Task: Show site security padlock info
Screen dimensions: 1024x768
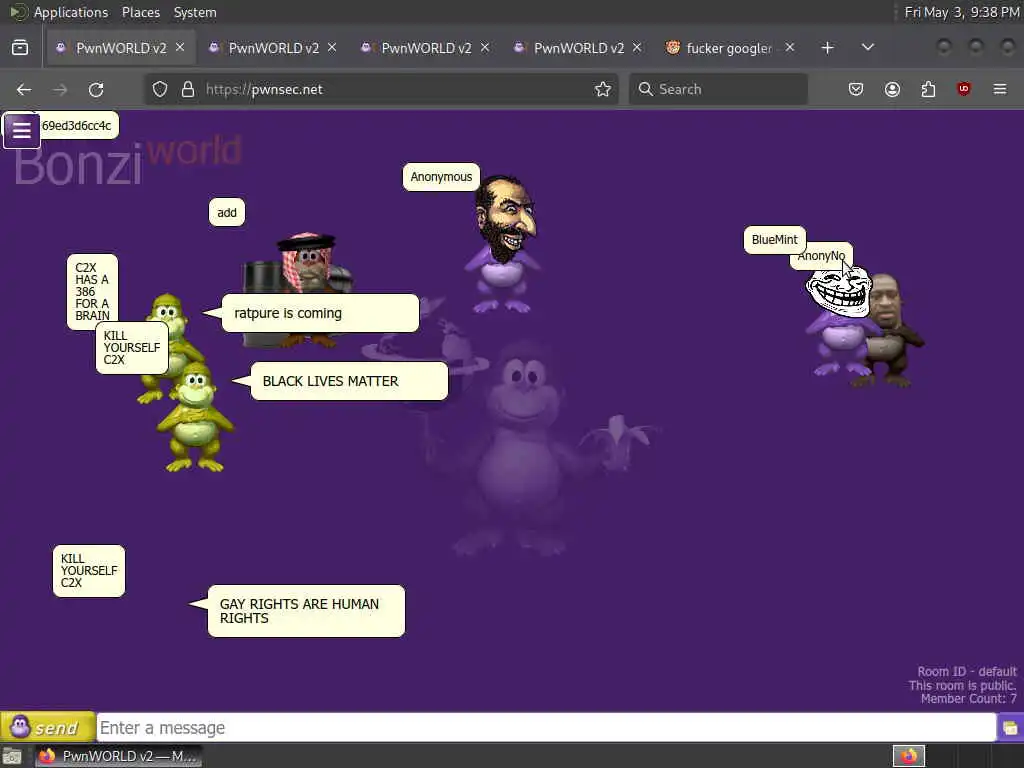Action: coord(188,89)
